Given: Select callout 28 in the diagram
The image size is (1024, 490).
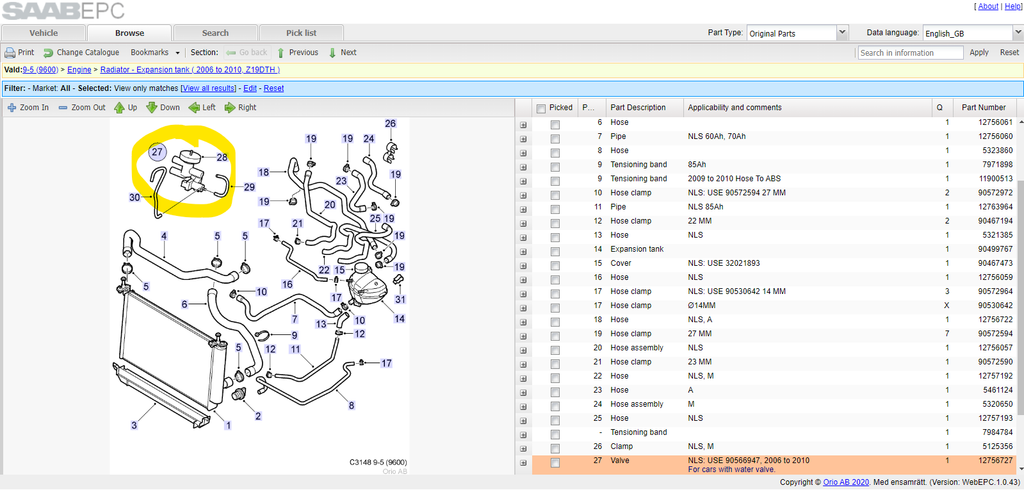Looking at the screenshot, I should point(222,157).
